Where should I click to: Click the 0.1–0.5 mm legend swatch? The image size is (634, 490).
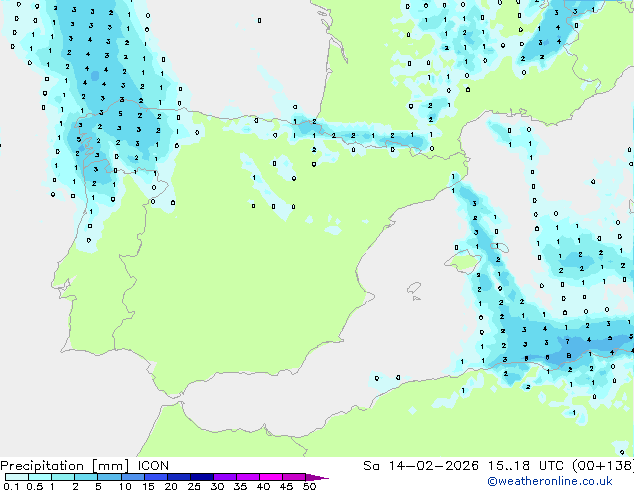tap(17, 477)
